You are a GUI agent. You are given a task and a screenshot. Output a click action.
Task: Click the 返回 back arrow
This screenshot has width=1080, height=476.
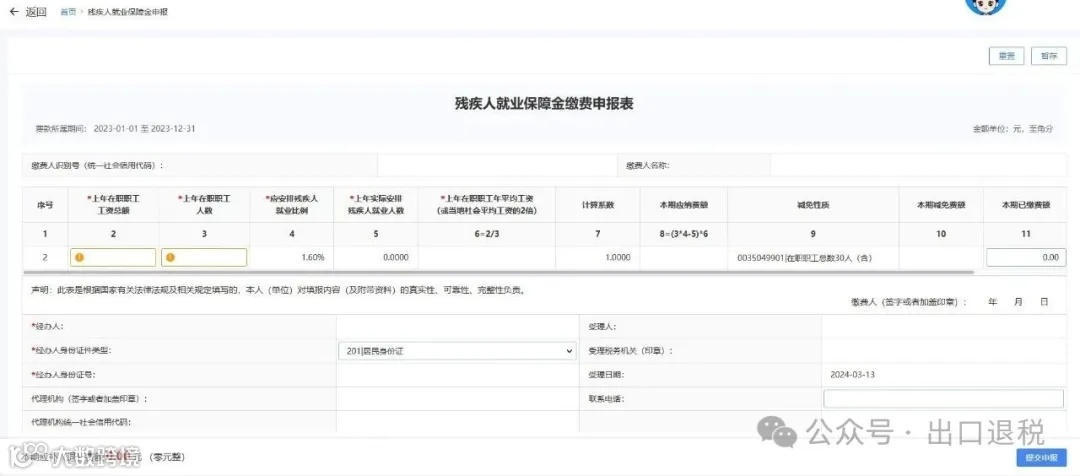(x=14, y=12)
